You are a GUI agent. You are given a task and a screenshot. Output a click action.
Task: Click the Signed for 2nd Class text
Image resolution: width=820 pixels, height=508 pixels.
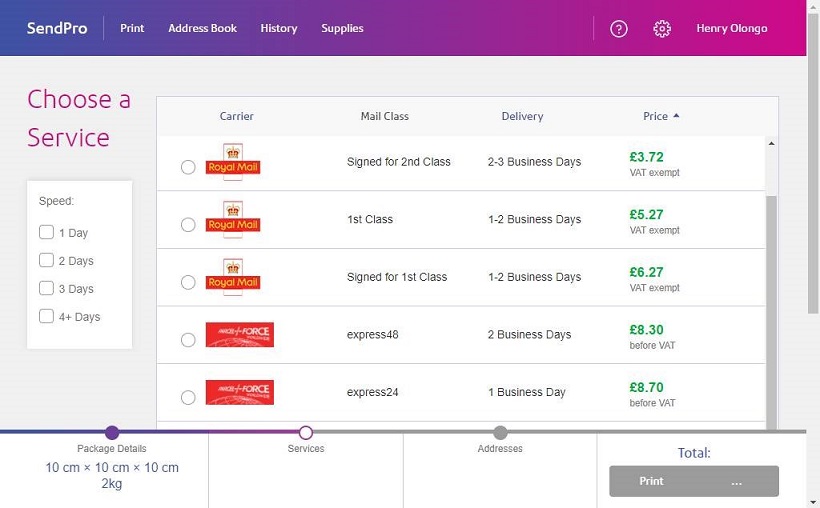point(398,162)
